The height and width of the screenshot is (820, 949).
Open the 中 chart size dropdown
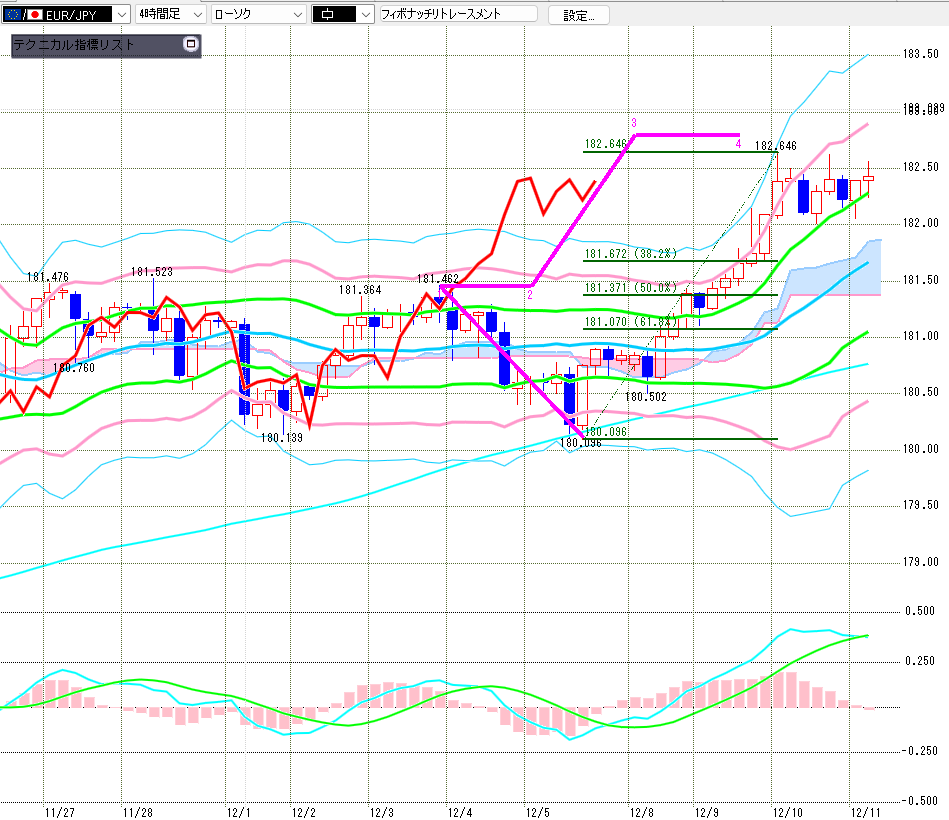[x=365, y=14]
